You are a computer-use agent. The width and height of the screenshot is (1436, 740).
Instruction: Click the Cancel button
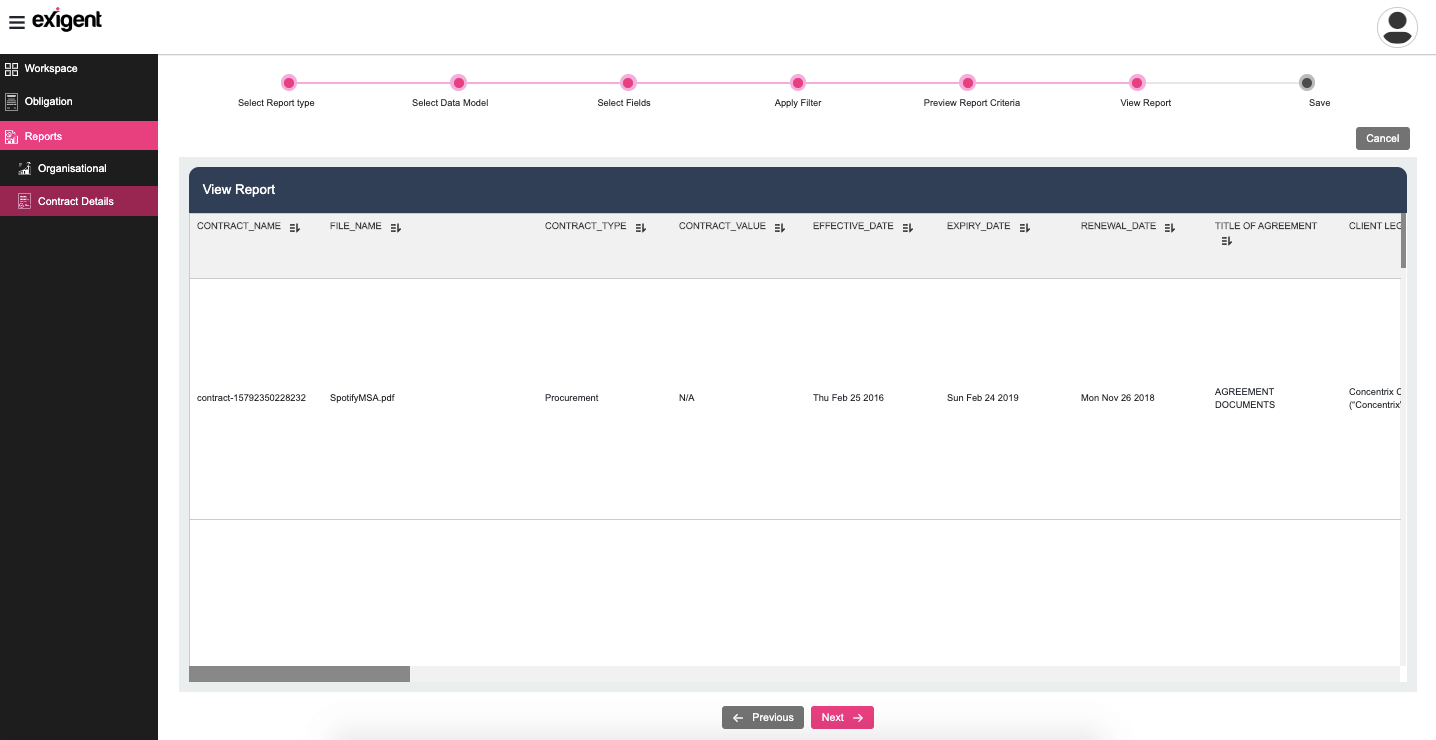[1383, 138]
